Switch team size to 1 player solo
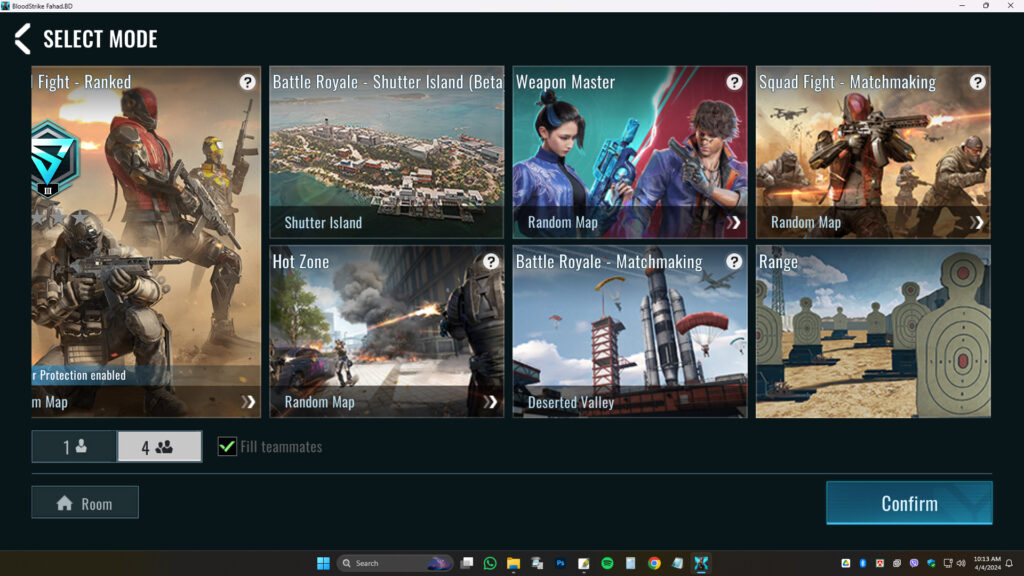 (x=74, y=447)
